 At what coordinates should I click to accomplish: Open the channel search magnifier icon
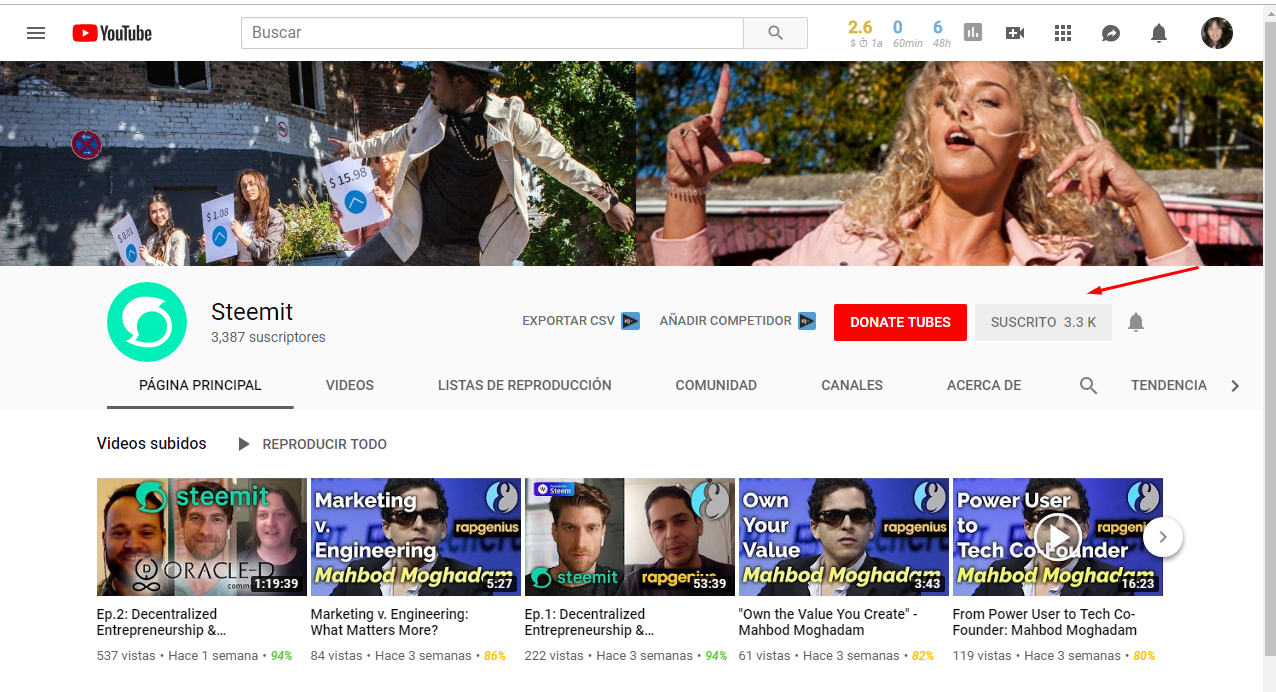(x=1088, y=385)
